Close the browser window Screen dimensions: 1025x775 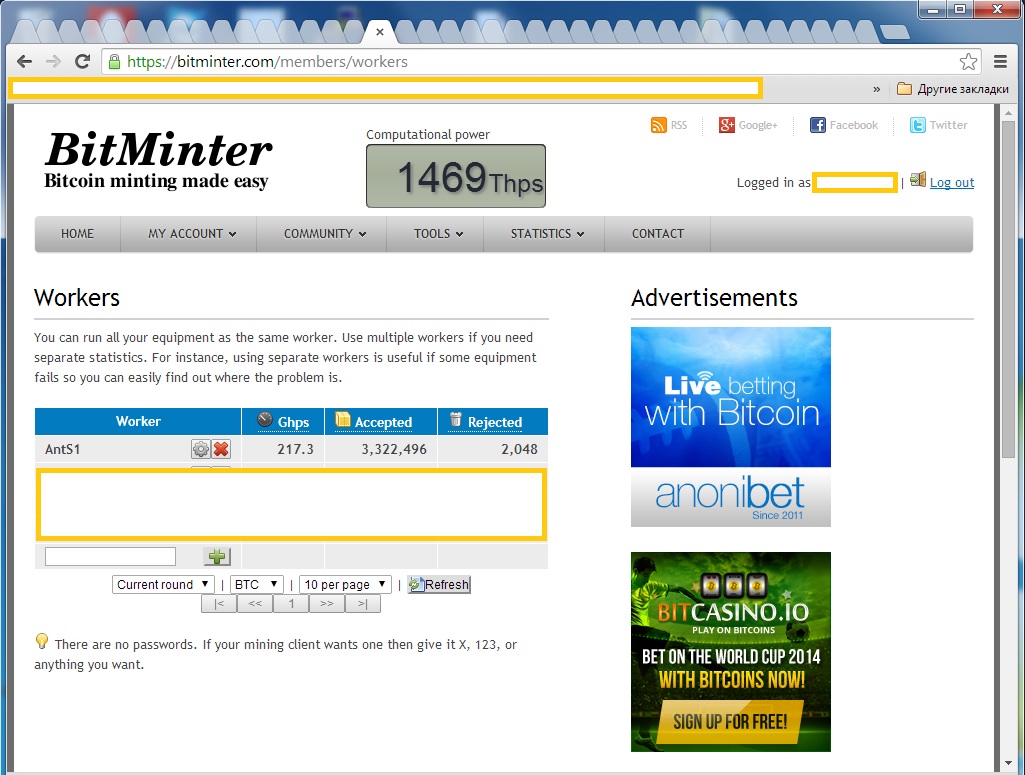tap(998, 9)
